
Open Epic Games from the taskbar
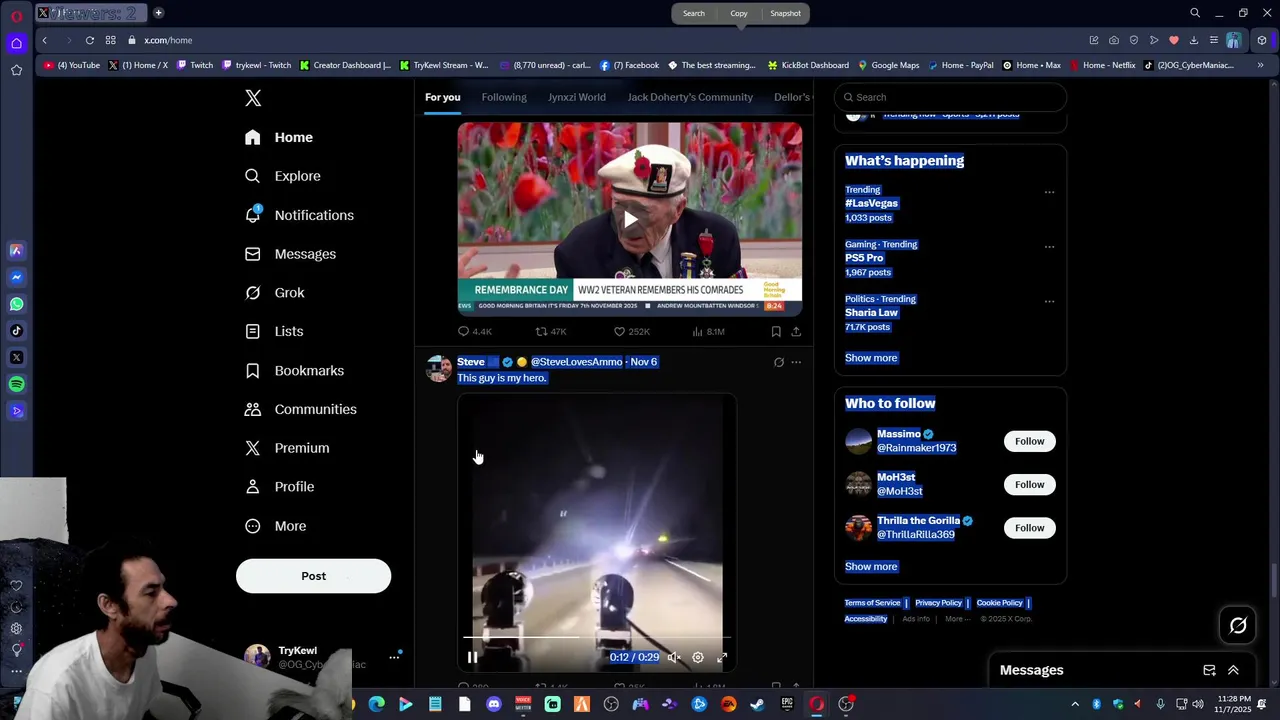click(787, 704)
